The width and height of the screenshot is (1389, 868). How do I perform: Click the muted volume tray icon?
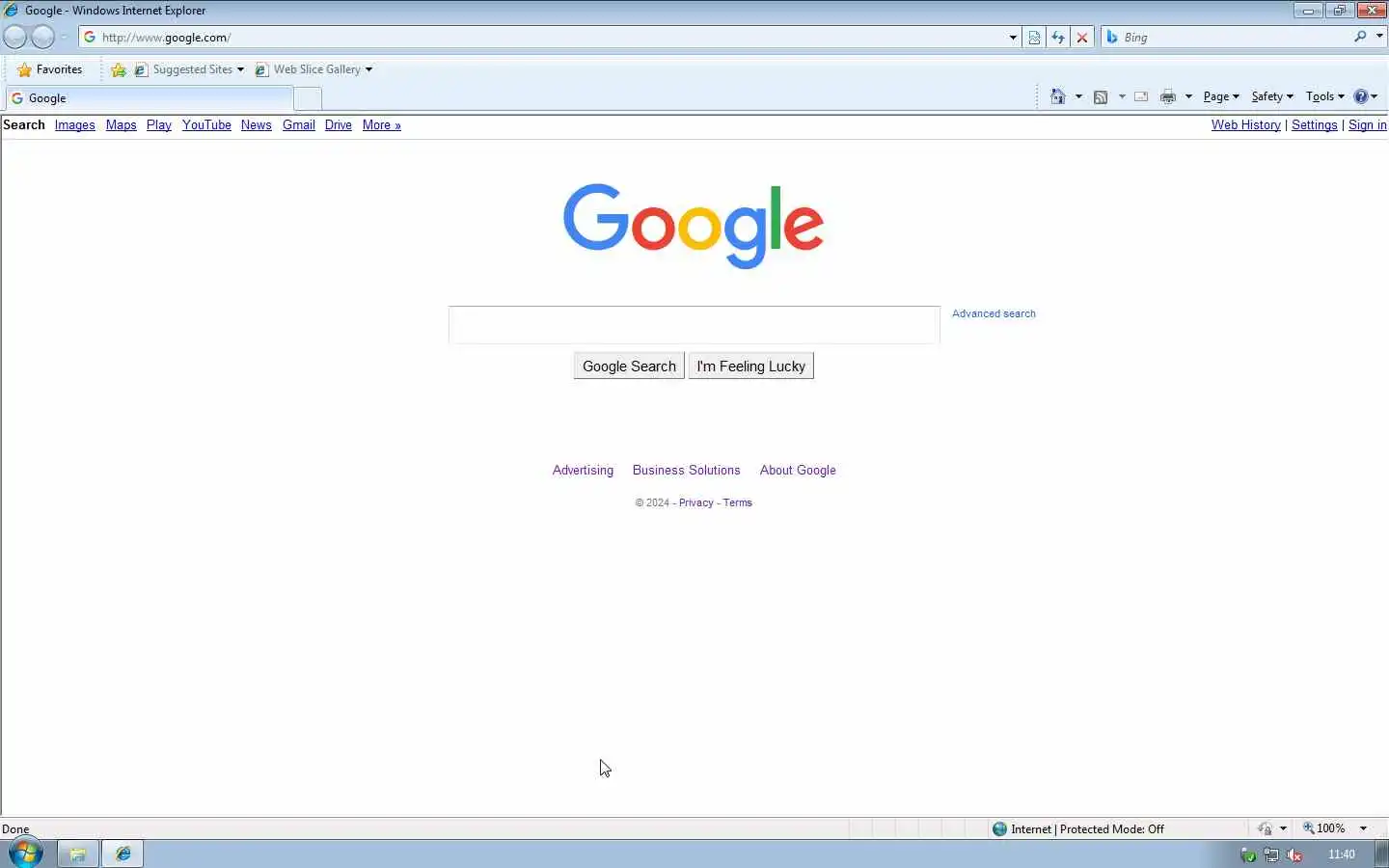1294,854
